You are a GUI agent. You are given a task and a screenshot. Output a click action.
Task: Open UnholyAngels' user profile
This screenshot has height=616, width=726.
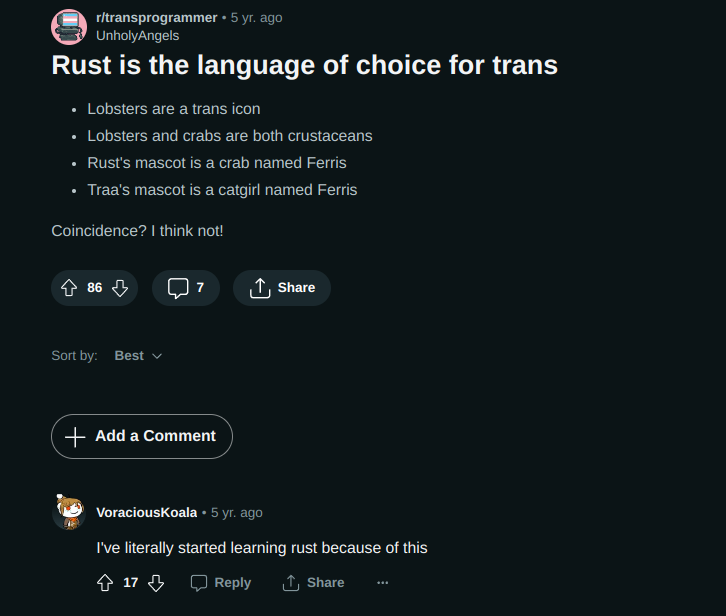coord(138,36)
